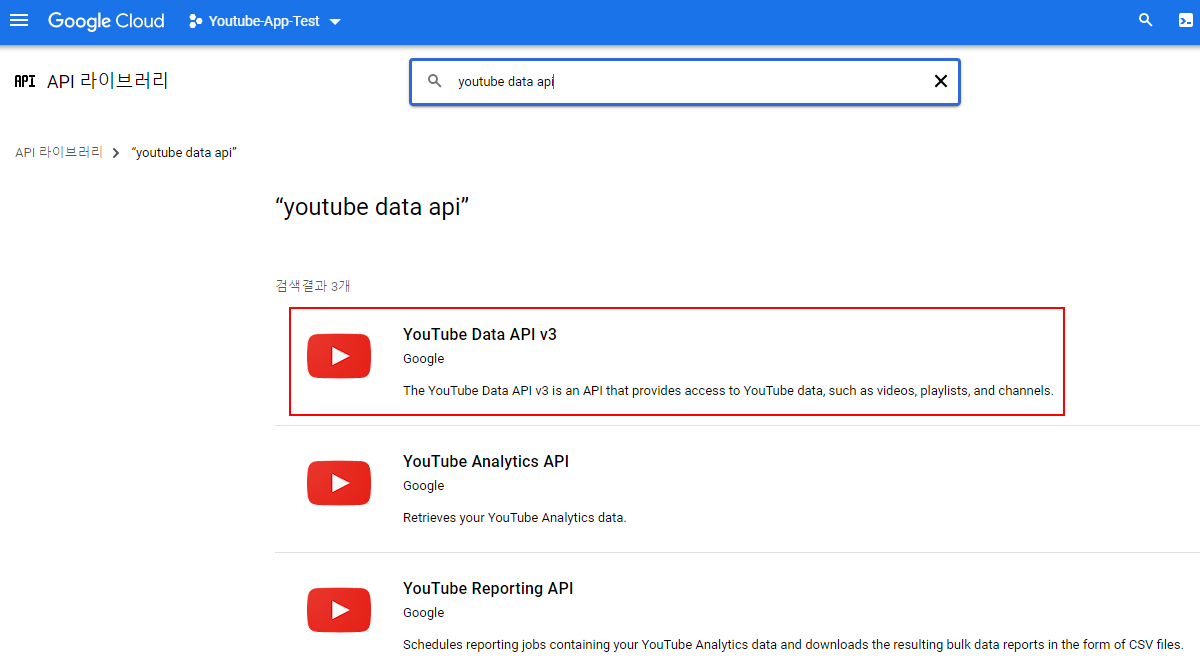Open the hamburger navigation menu
This screenshot has width=1200, height=668.
[19, 21]
